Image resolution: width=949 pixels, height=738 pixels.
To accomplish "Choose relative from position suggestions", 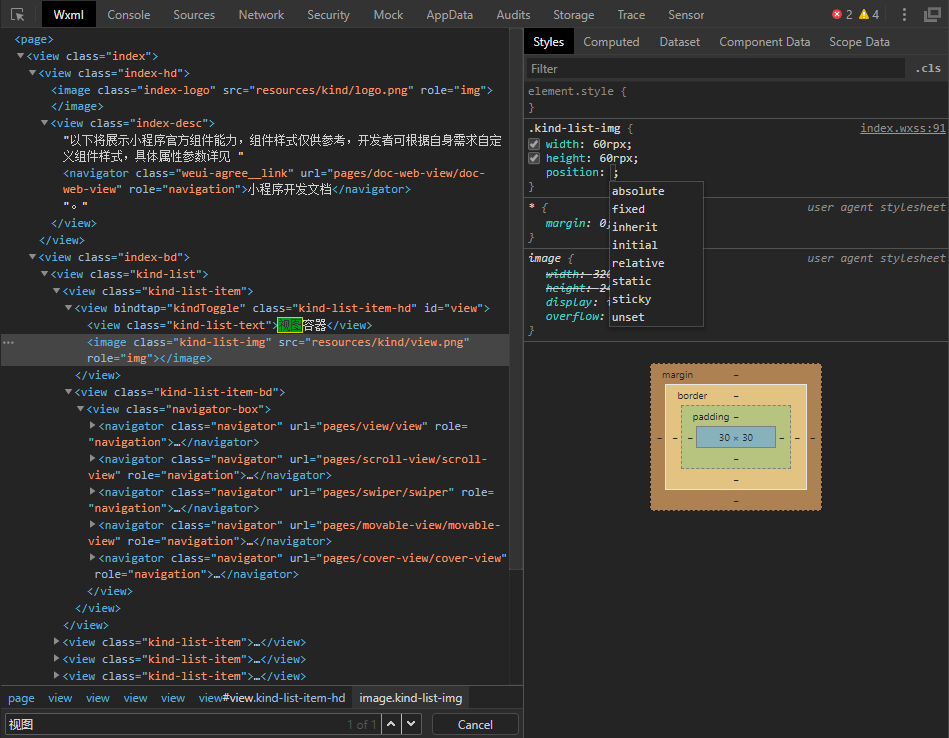I will click(656, 263).
